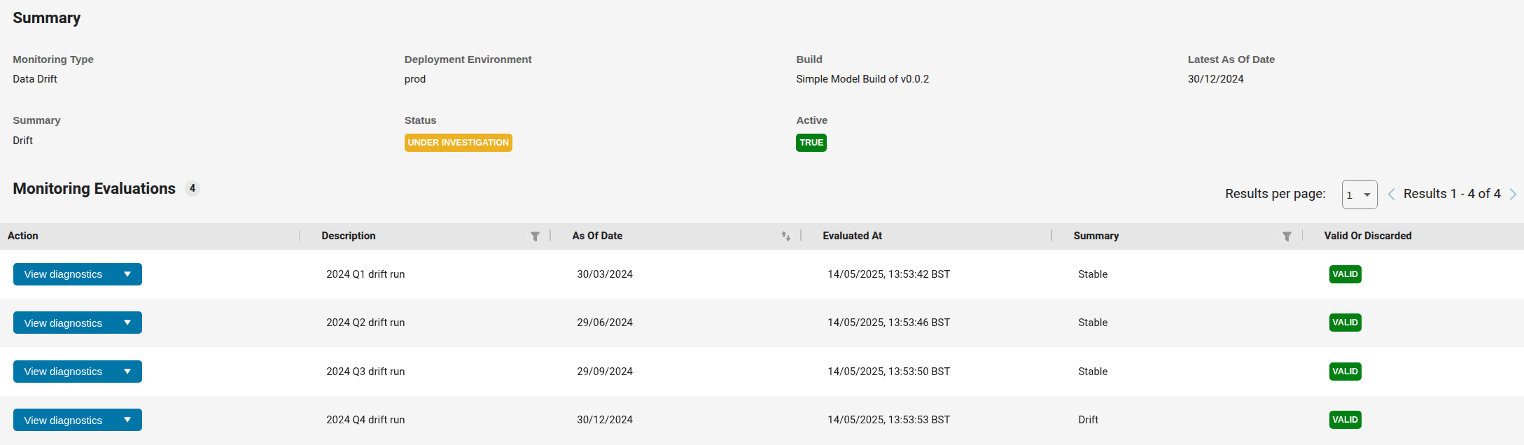View diagnostics for 2024 Q2 drift run
The width and height of the screenshot is (1524, 445).
pyautogui.click(x=63, y=323)
